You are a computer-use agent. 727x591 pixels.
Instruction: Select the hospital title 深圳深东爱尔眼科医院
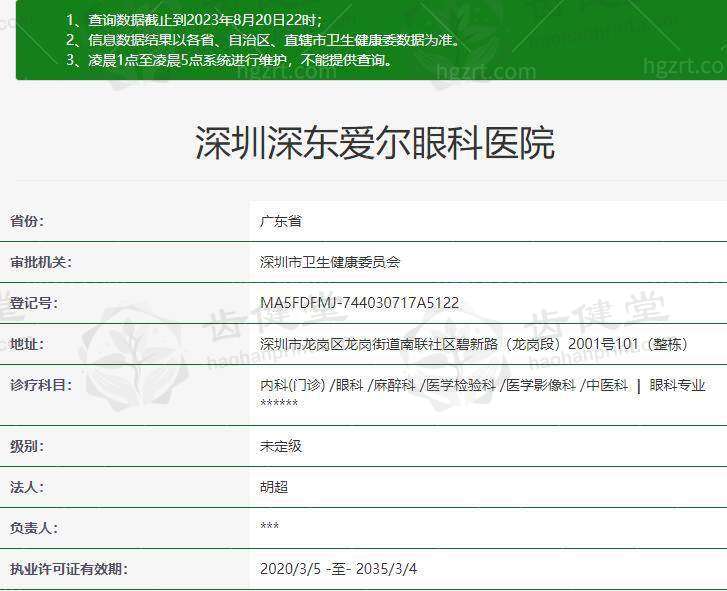click(x=375, y=143)
